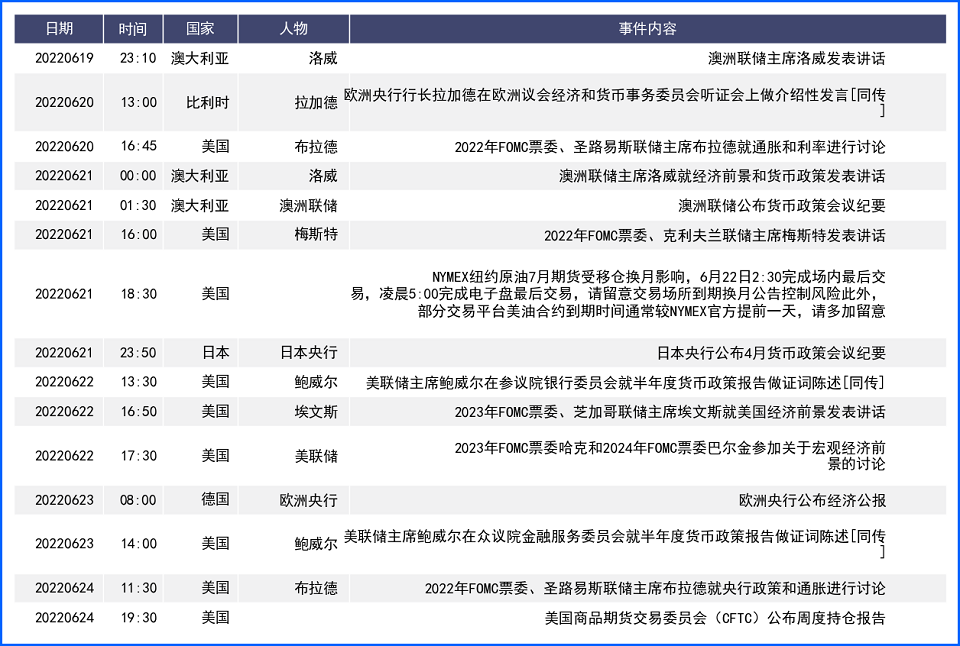Click 鲍威尔 in the 14:00 row

(316, 544)
